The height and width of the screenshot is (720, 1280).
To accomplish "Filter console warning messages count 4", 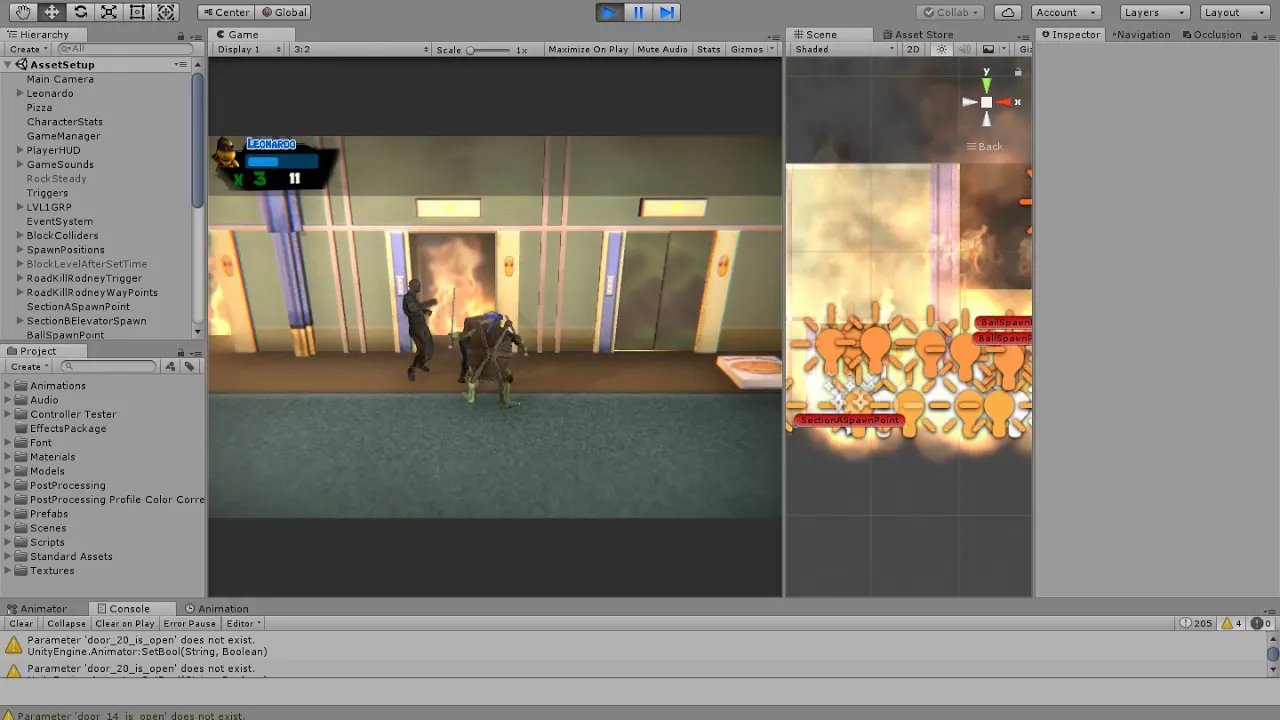I will [1231, 623].
